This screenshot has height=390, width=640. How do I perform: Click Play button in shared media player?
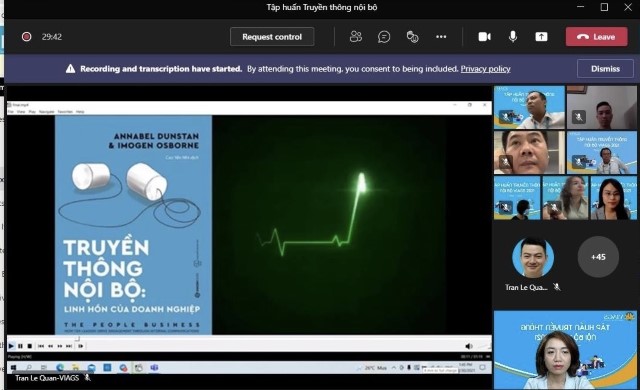11,346
